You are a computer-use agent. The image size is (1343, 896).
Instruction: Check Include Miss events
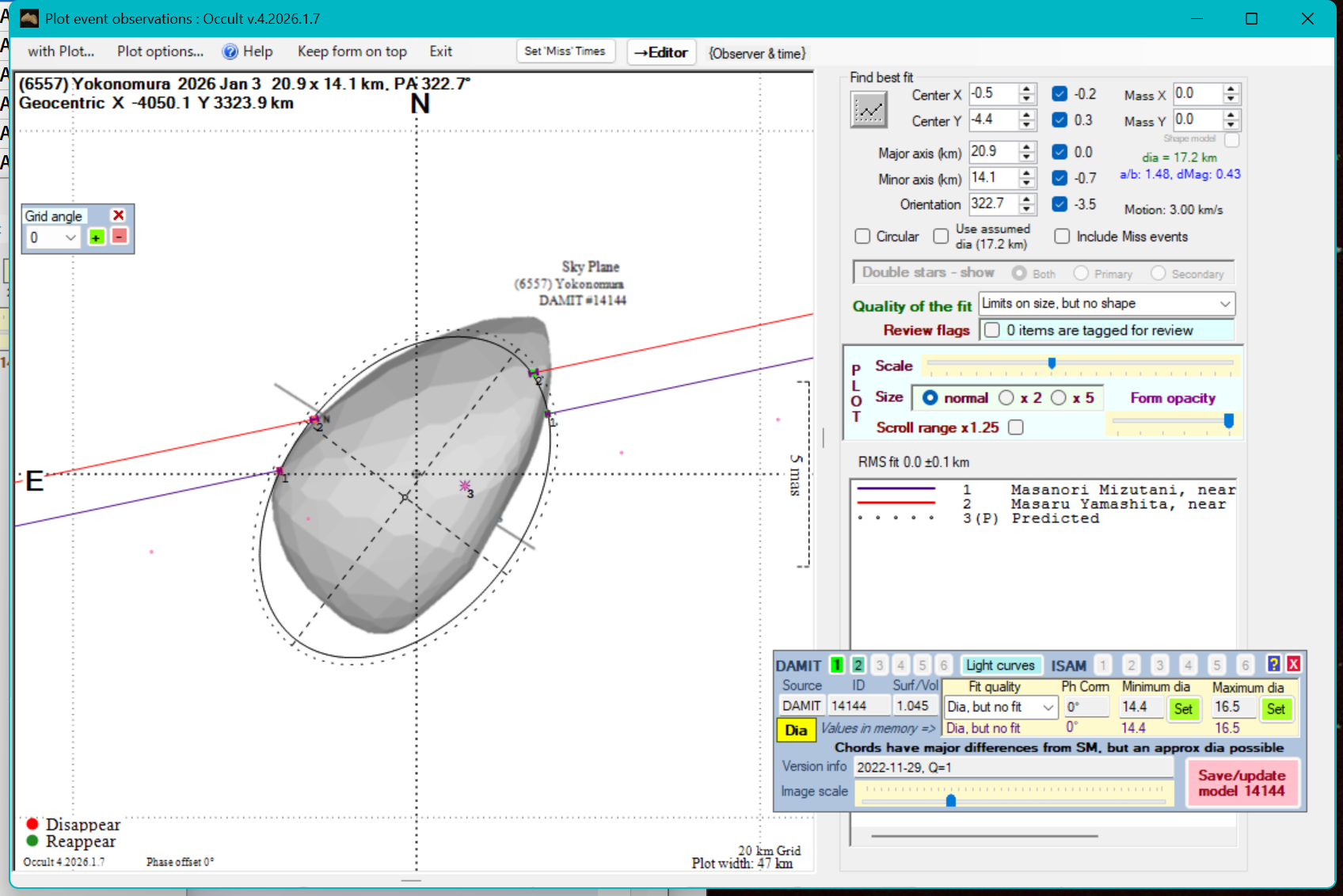(x=1062, y=237)
